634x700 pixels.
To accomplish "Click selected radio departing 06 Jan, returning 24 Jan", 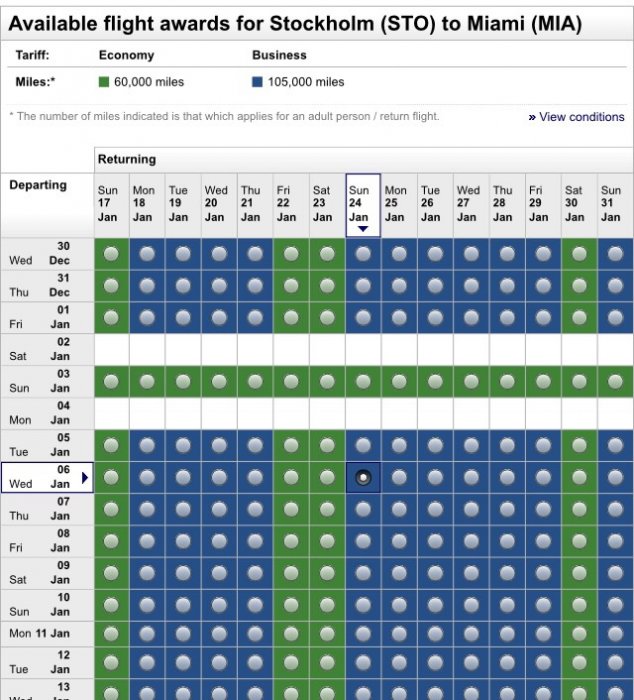I will point(363,478).
